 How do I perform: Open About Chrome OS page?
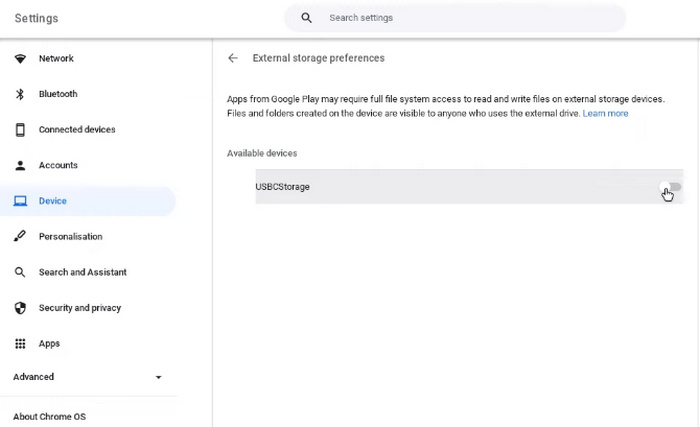pyautogui.click(x=50, y=417)
